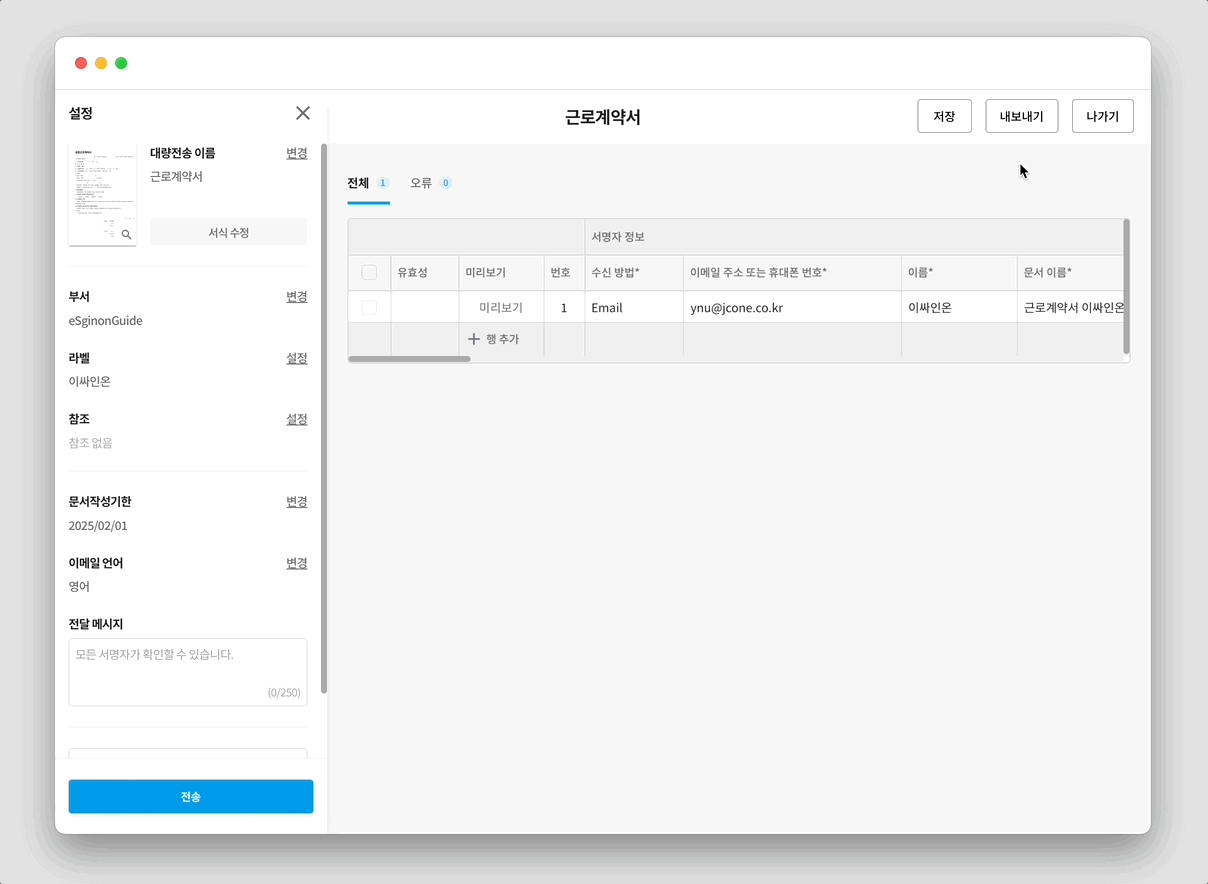Screen dimensions: 1208x884
Task: Click the 수신 방법* column header
Action: (634, 272)
